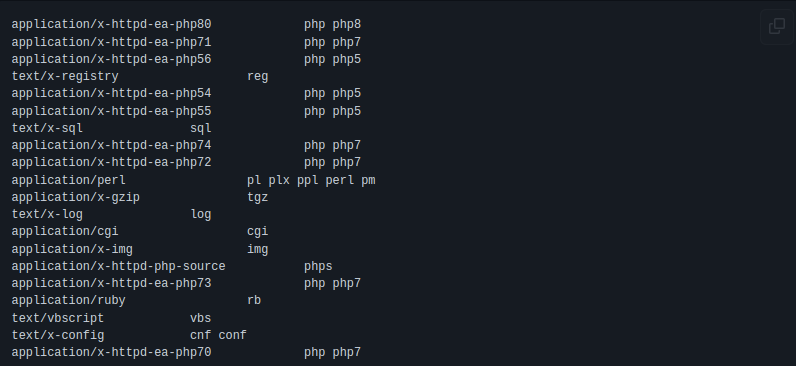Click the application/perl MIME entry

click(x=69, y=180)
